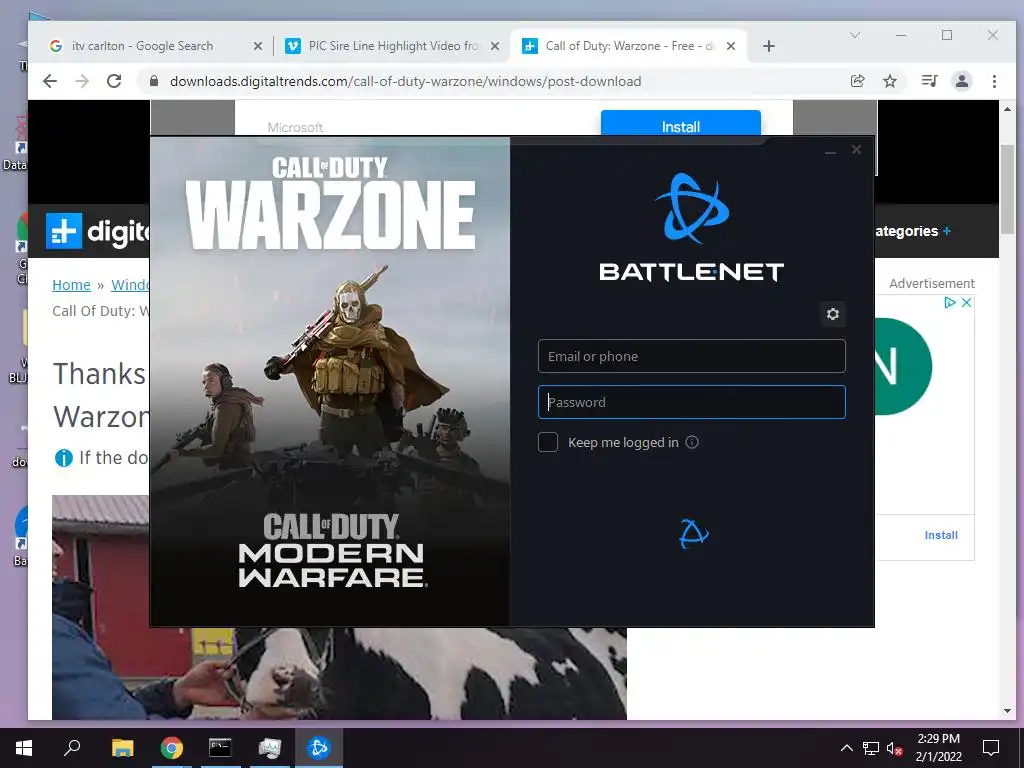Viewport: 1024px width, 768px height.
Task: Open the taskbar clock and date
Action: coord(938,748)
